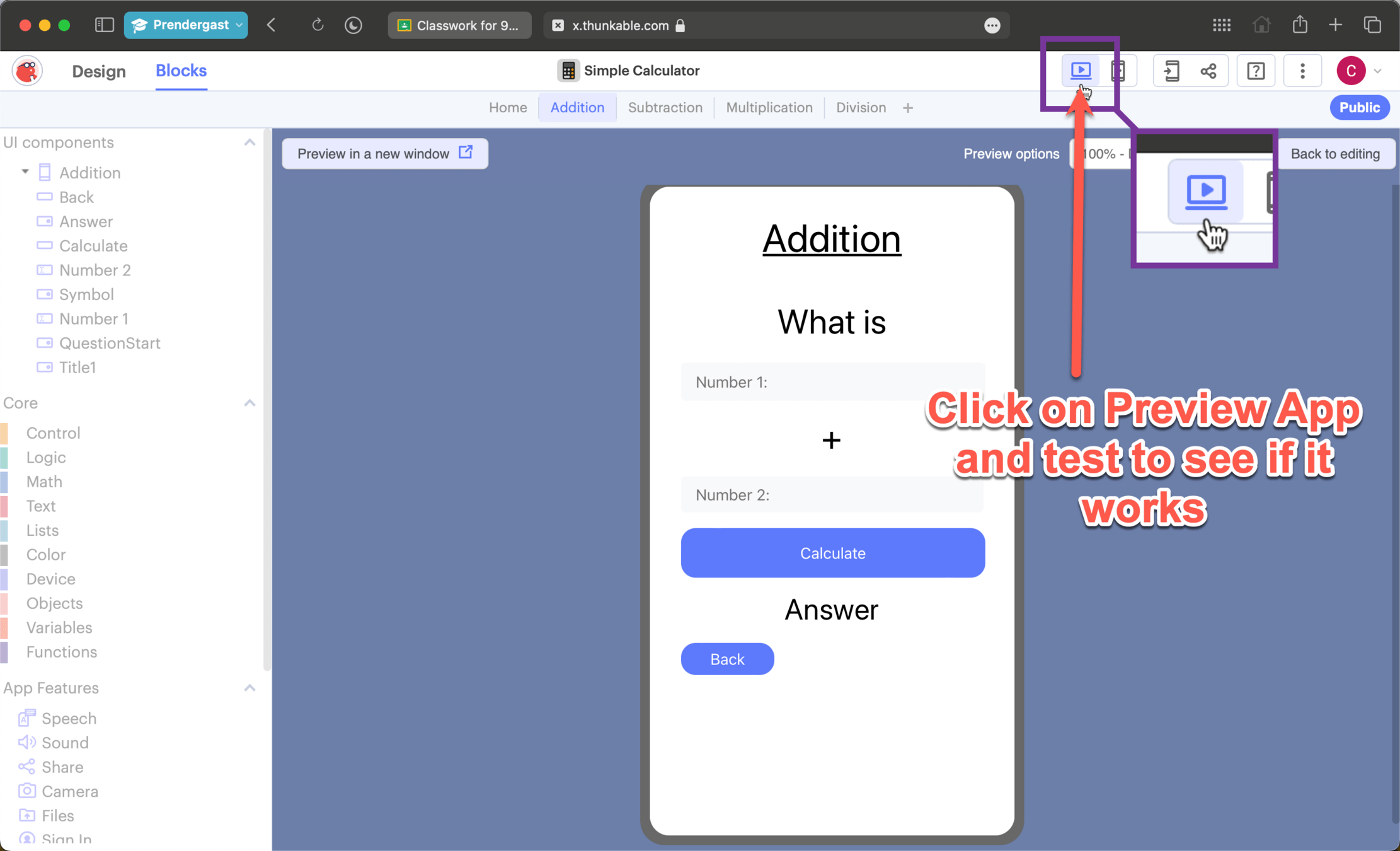Click the share project icon
Viewport: 1400px width, 851px height.
click(x=1208, y=71)
